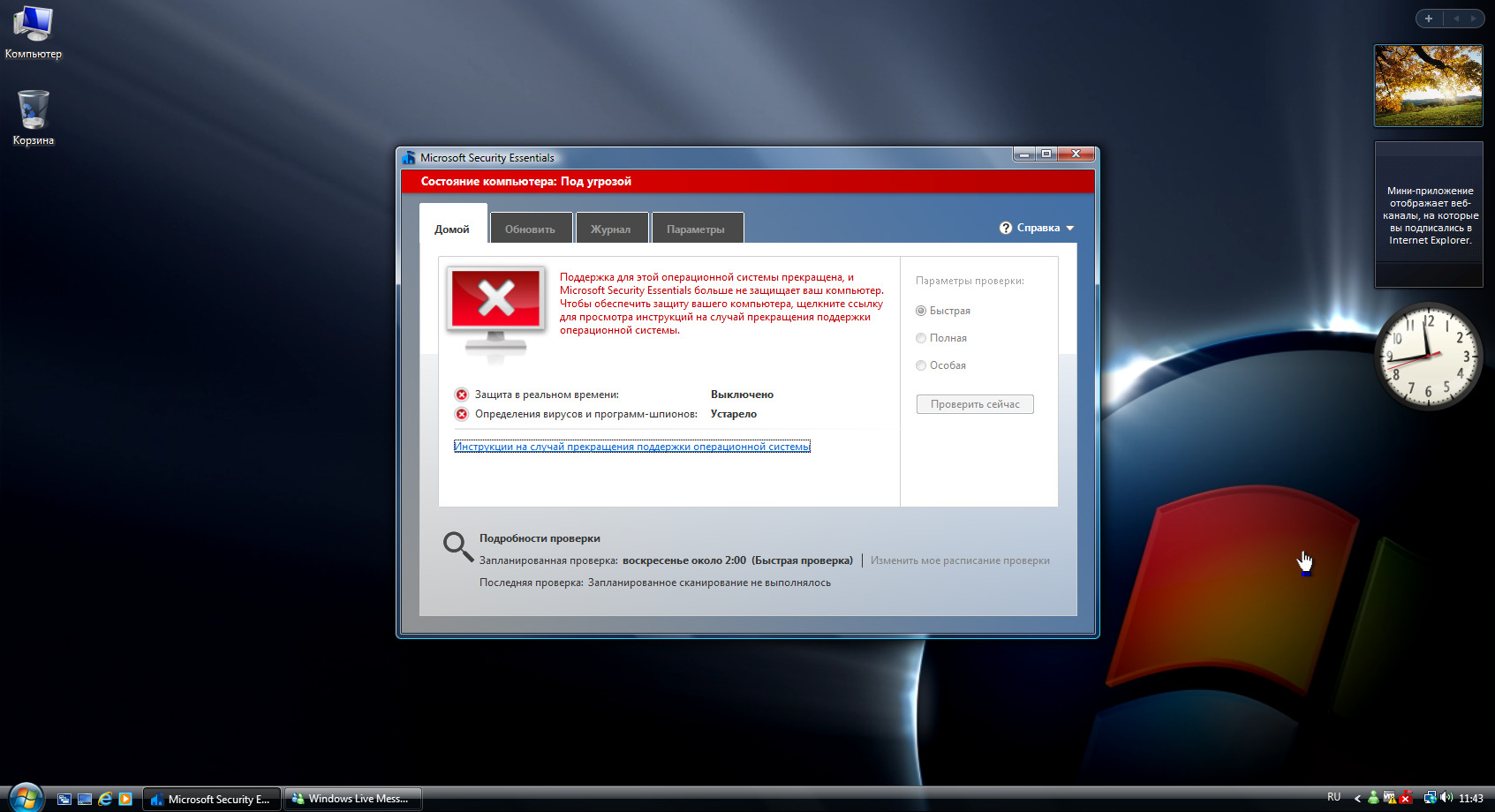Click the plus icon to add sidebar gadgets
Image resolution: width=1495 pixels, height=812 pixels.
[1429, 19]
